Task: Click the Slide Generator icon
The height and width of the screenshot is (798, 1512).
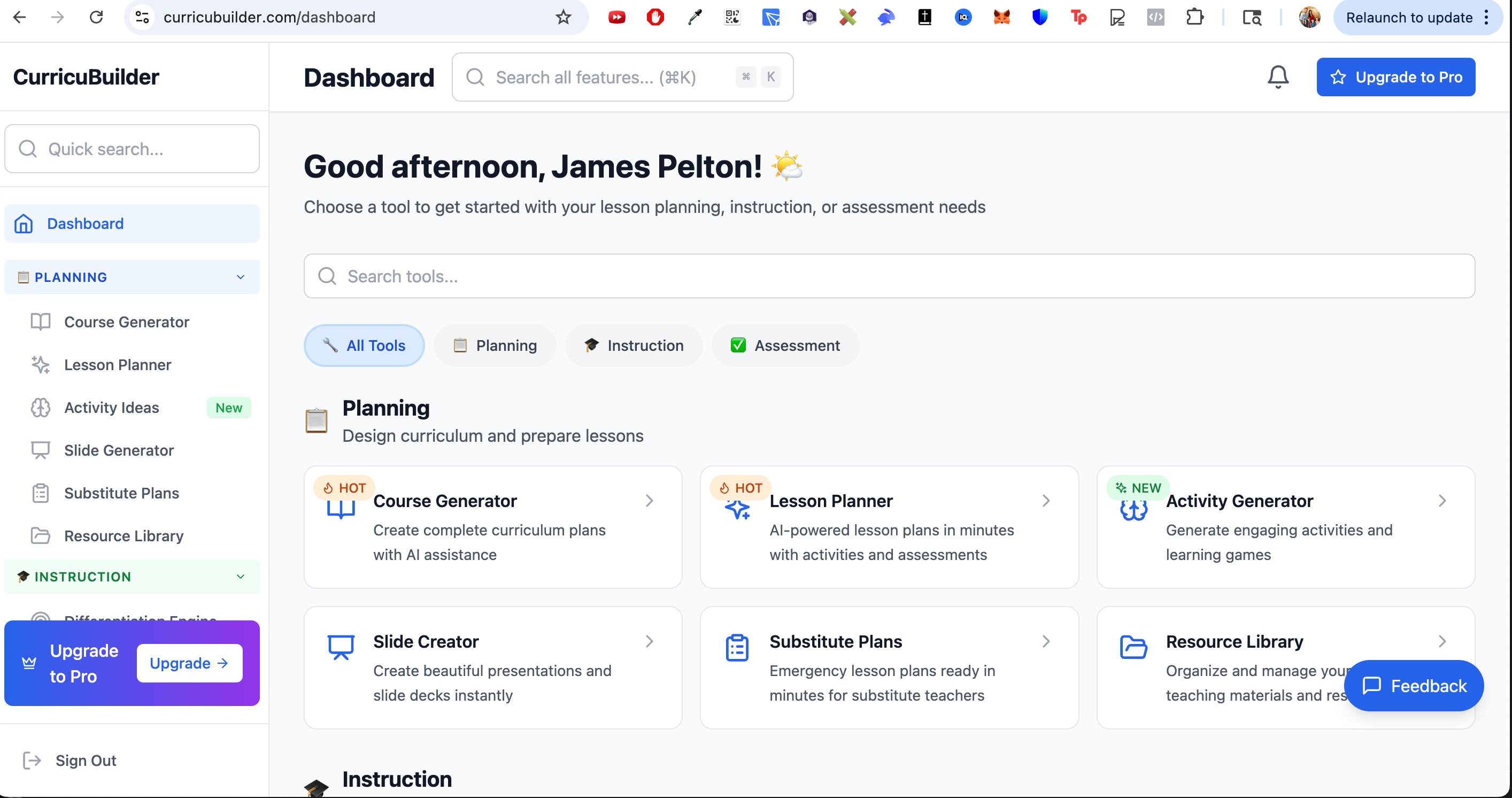Action: point(40,450)
